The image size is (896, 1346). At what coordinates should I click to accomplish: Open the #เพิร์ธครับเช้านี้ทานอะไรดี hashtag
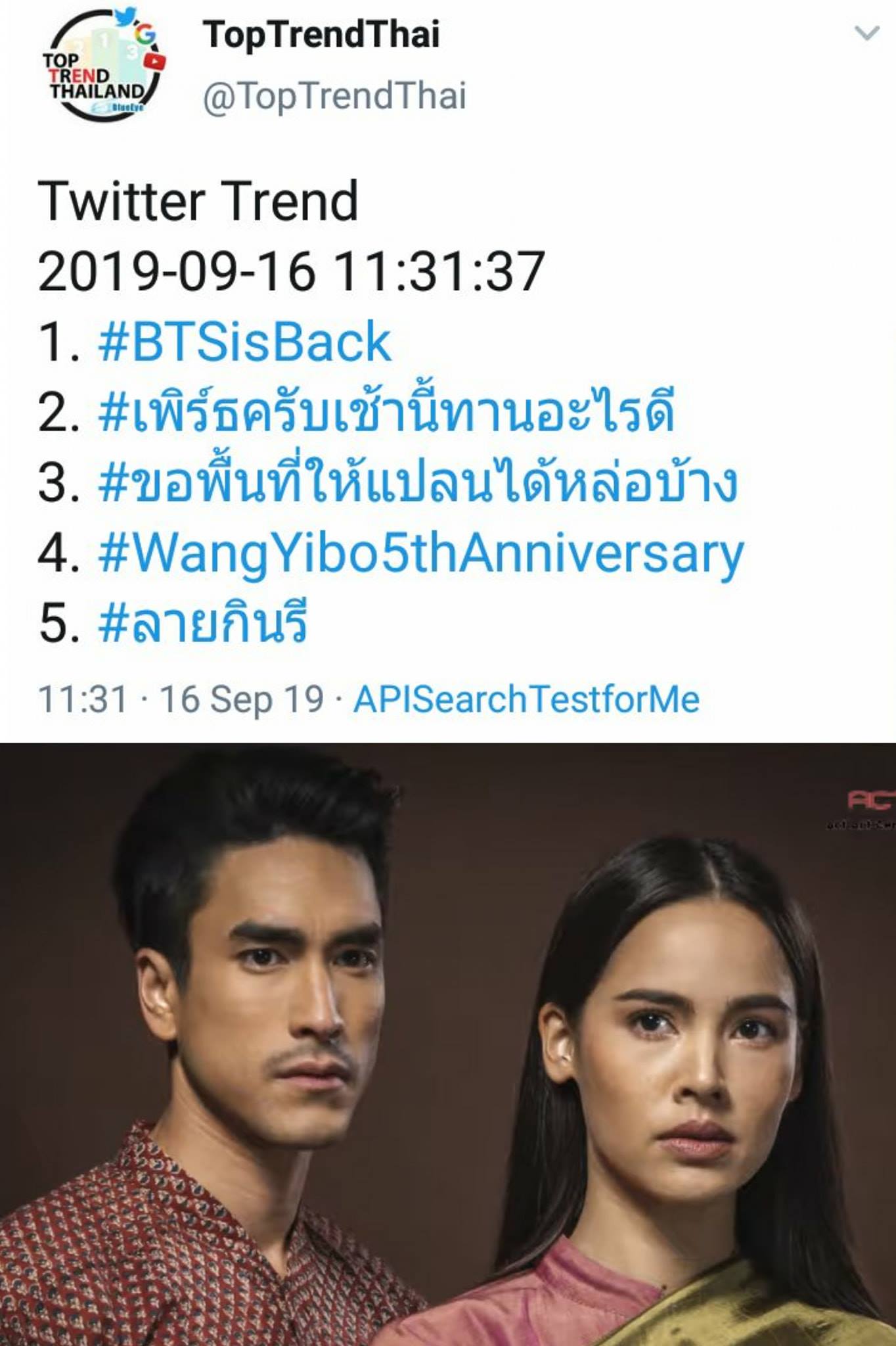386,411
